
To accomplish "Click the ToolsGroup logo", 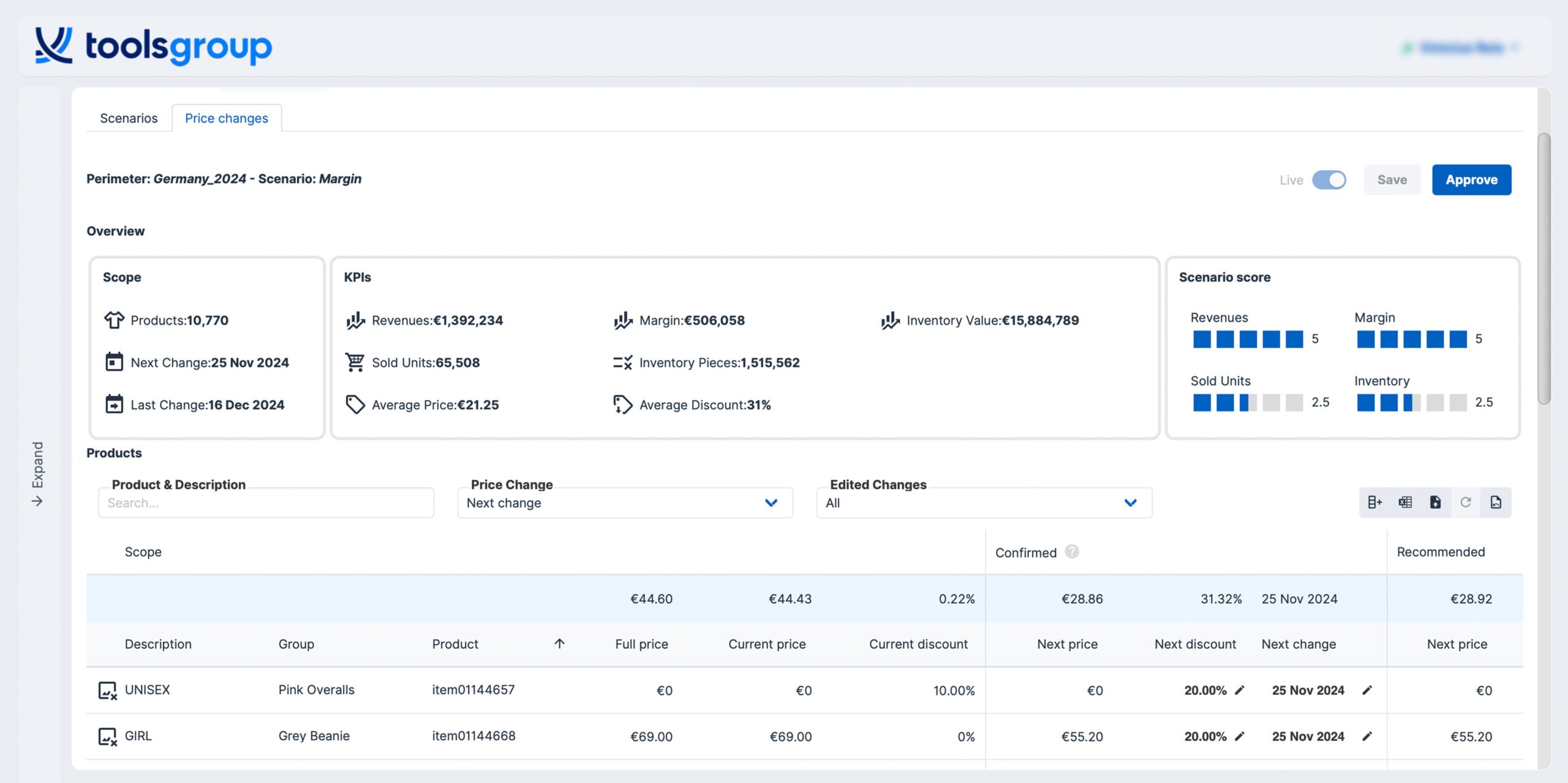I will (x=154, y=46).
